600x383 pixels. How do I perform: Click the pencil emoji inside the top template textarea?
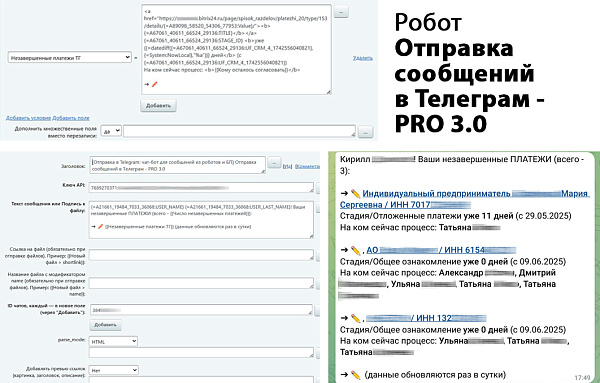pyautogui.click(x=155, y=84)
